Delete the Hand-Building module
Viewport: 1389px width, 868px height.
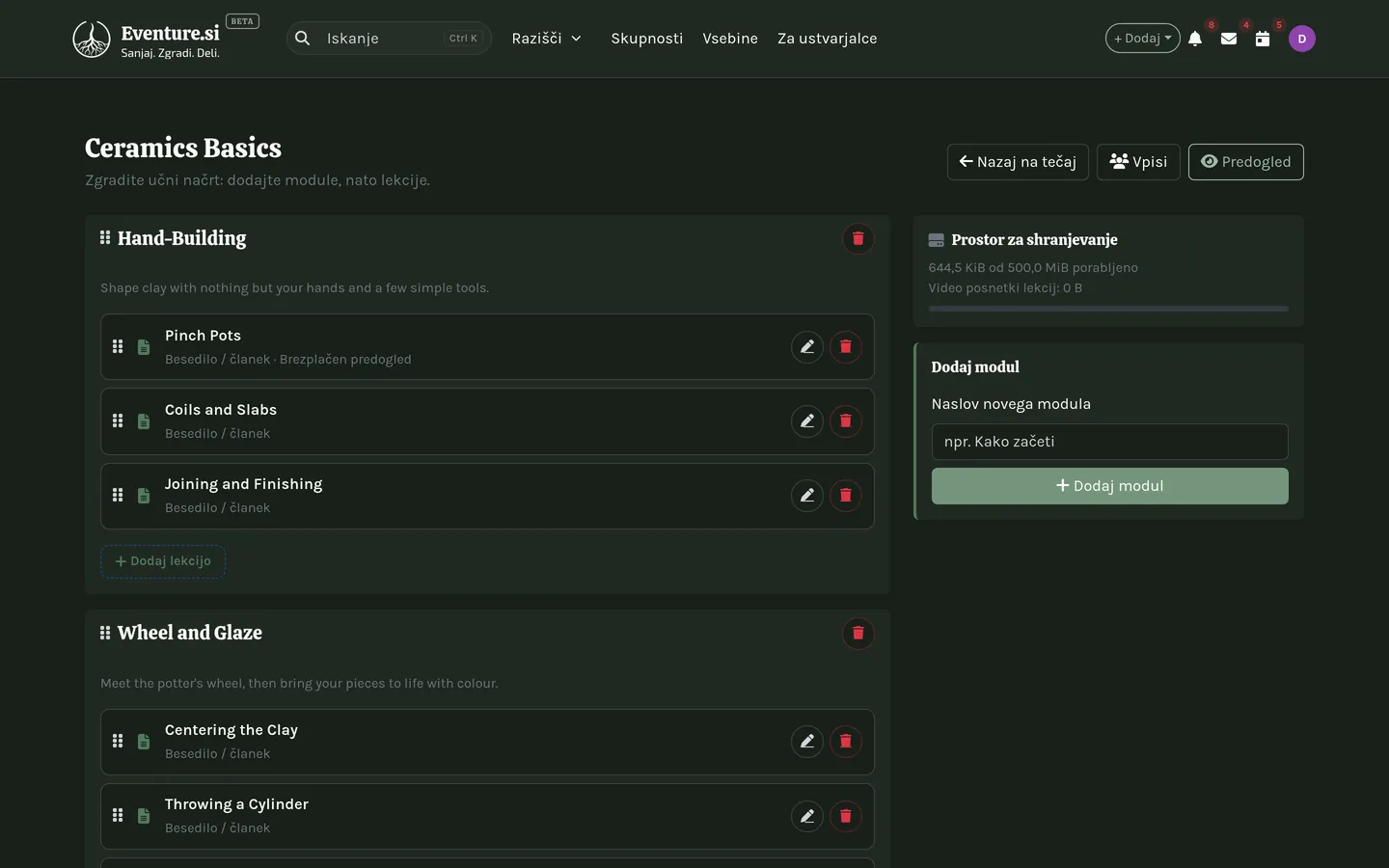click(858, 238)
